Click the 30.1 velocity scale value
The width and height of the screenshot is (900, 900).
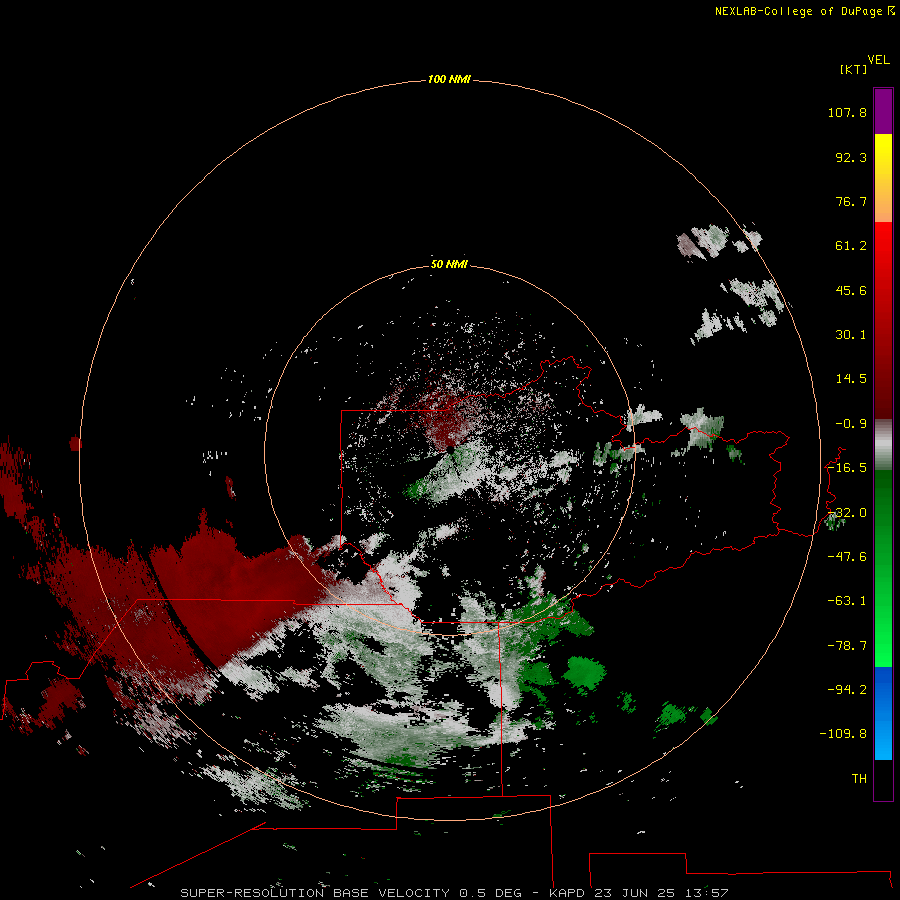(851, 335)
